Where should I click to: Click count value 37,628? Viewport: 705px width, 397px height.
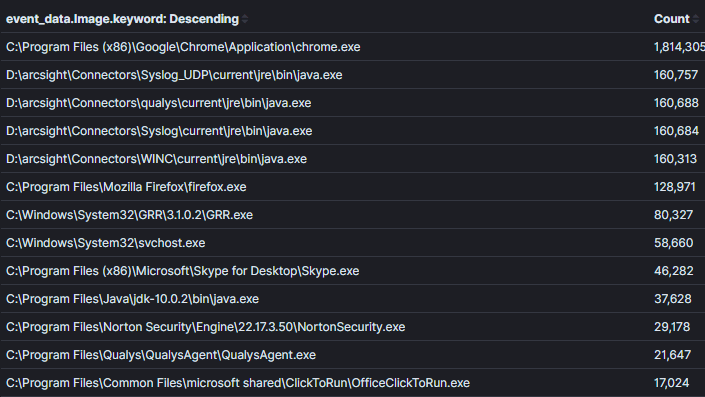tap(673, 299)
